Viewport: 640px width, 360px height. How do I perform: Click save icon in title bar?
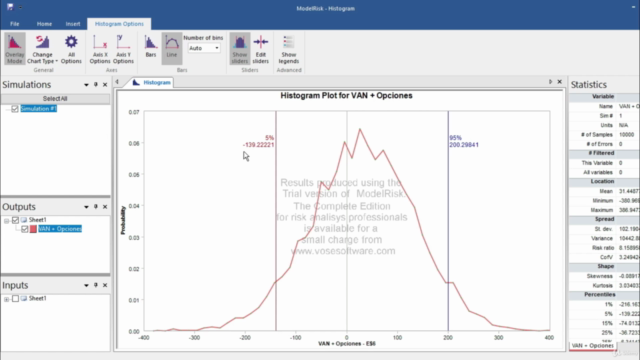(10, 7)
